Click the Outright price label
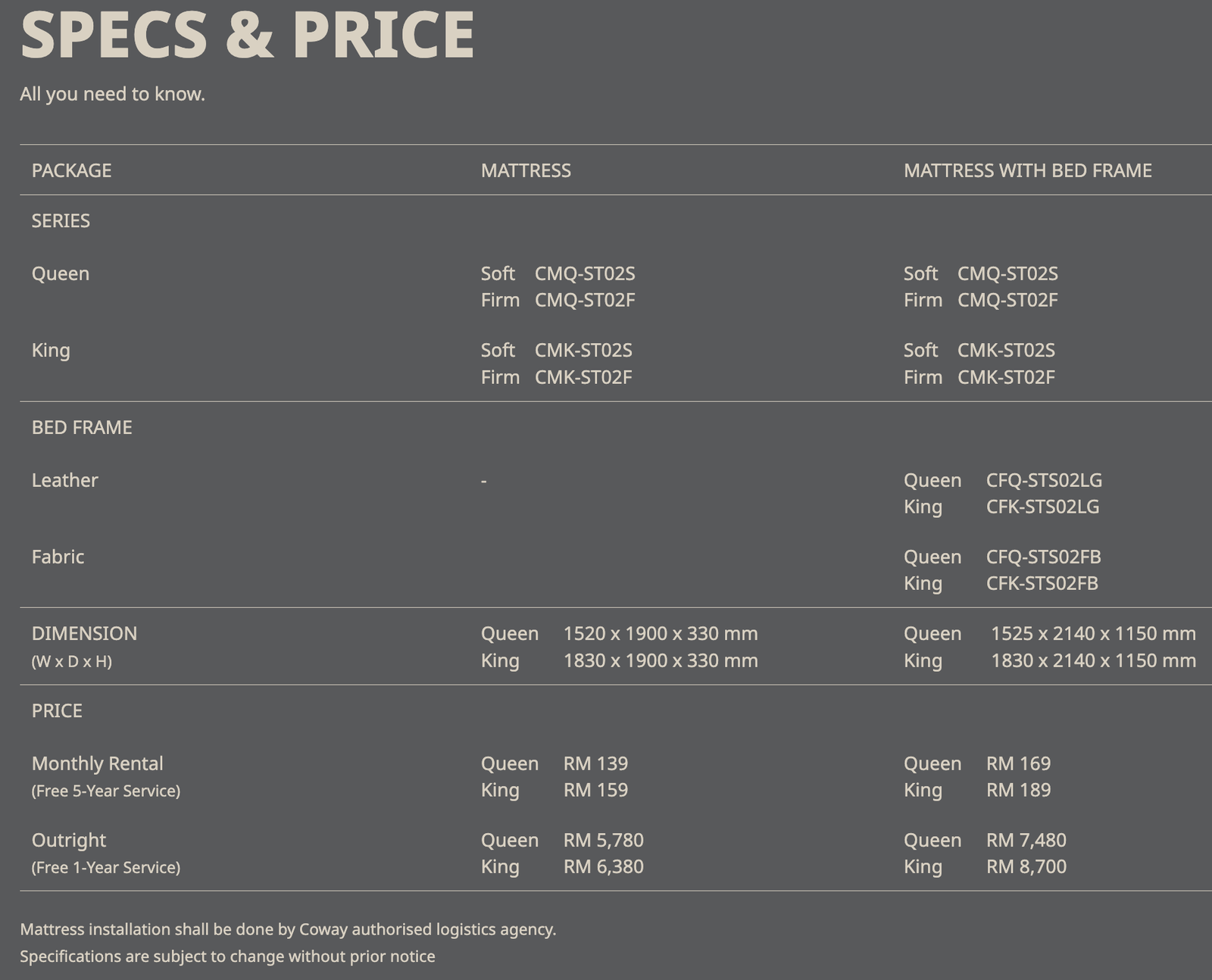 [68, 840]
